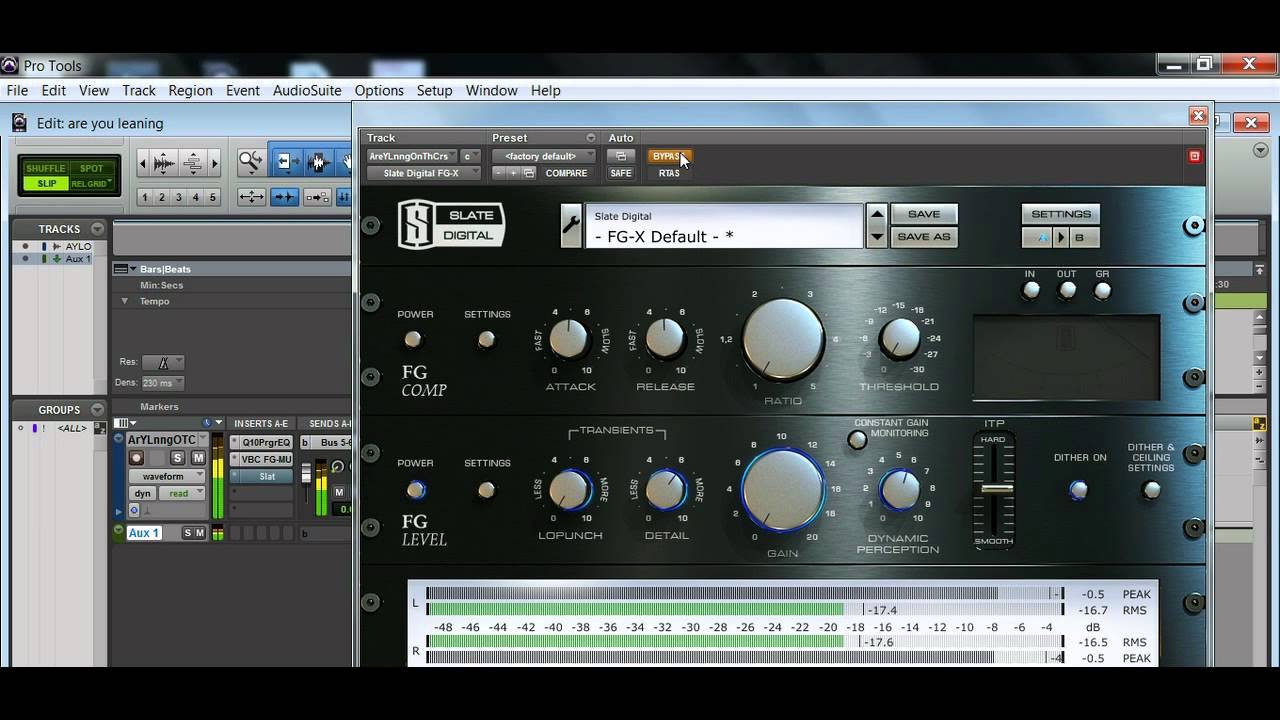This screenshot has height=720, width=1280.
Task: Enable Shuffle edit mode
Action: click(46, 169)
